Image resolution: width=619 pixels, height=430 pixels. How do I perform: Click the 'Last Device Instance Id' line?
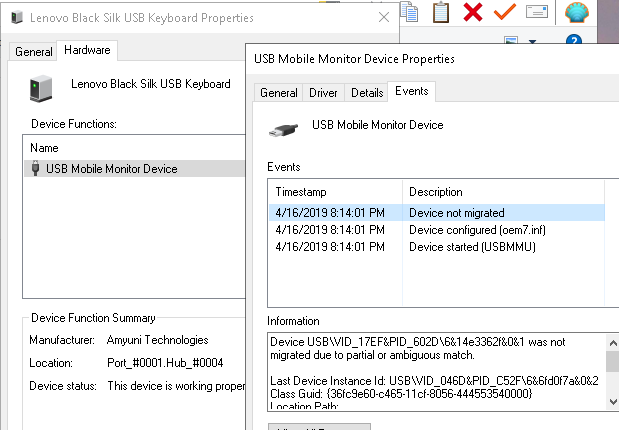(x=434, y=381)
